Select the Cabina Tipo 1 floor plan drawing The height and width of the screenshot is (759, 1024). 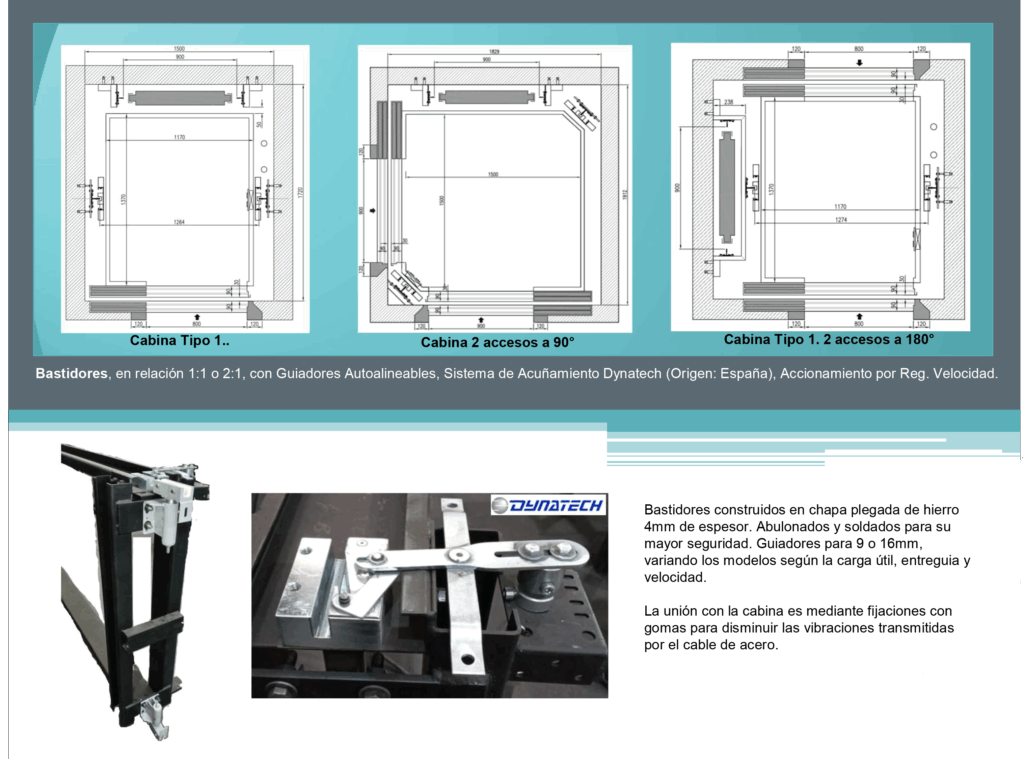(180, 188)
